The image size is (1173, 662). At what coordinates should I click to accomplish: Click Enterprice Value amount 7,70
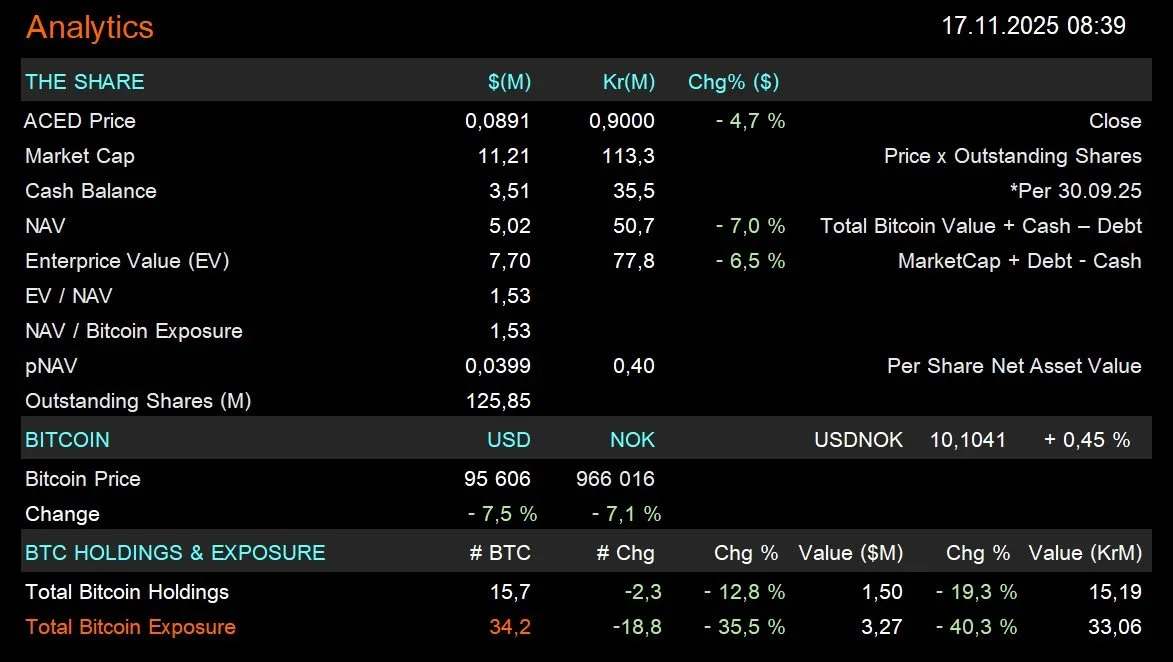click(x=509, y=261)
